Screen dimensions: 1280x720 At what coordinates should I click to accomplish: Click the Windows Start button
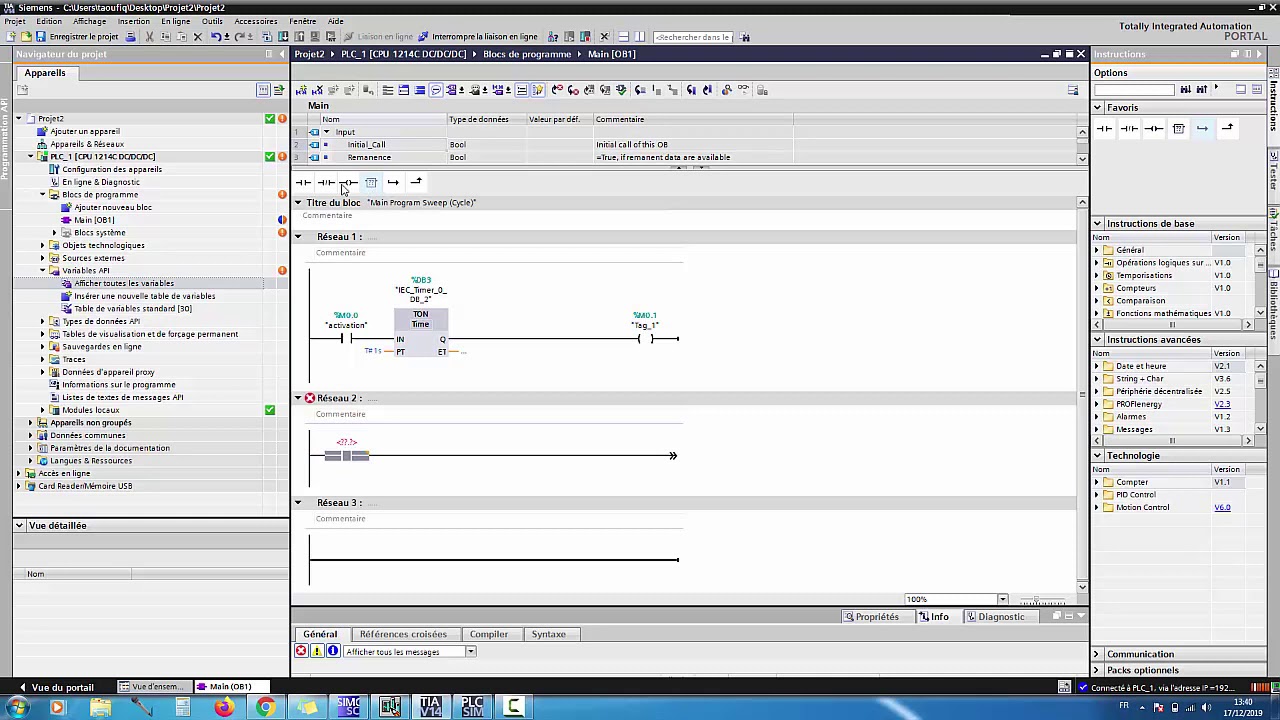(17, 707)
